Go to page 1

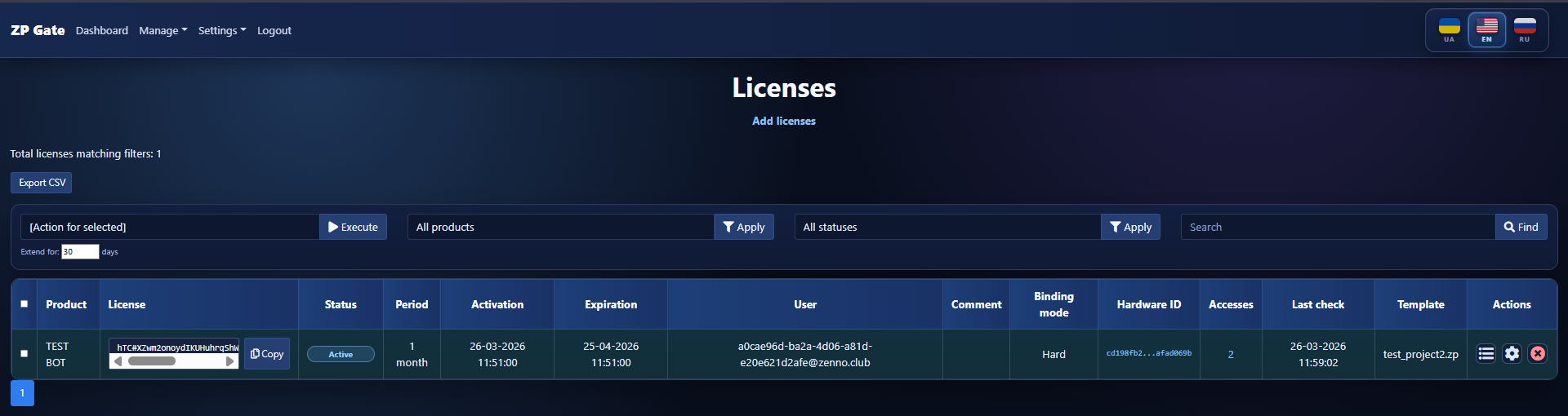22,392
